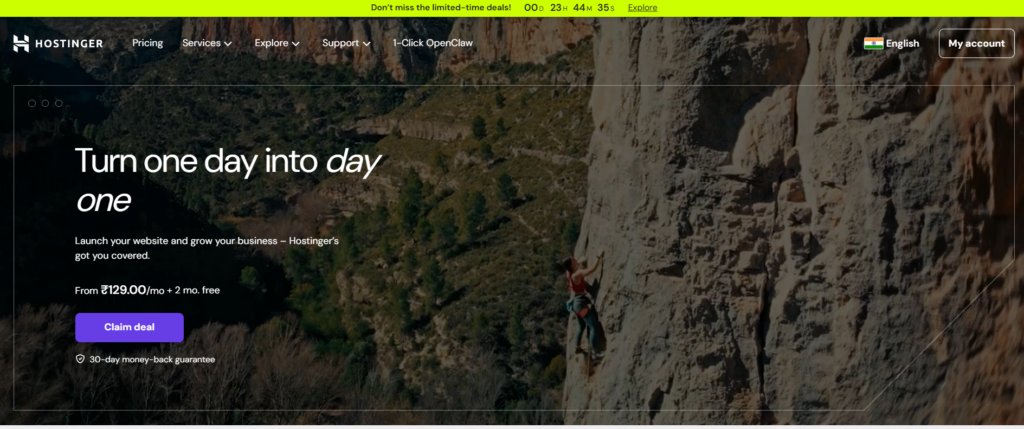Click the Hostinger H logo icon
The height and width of the screenshot is (429, 1024).
point(21,43)
